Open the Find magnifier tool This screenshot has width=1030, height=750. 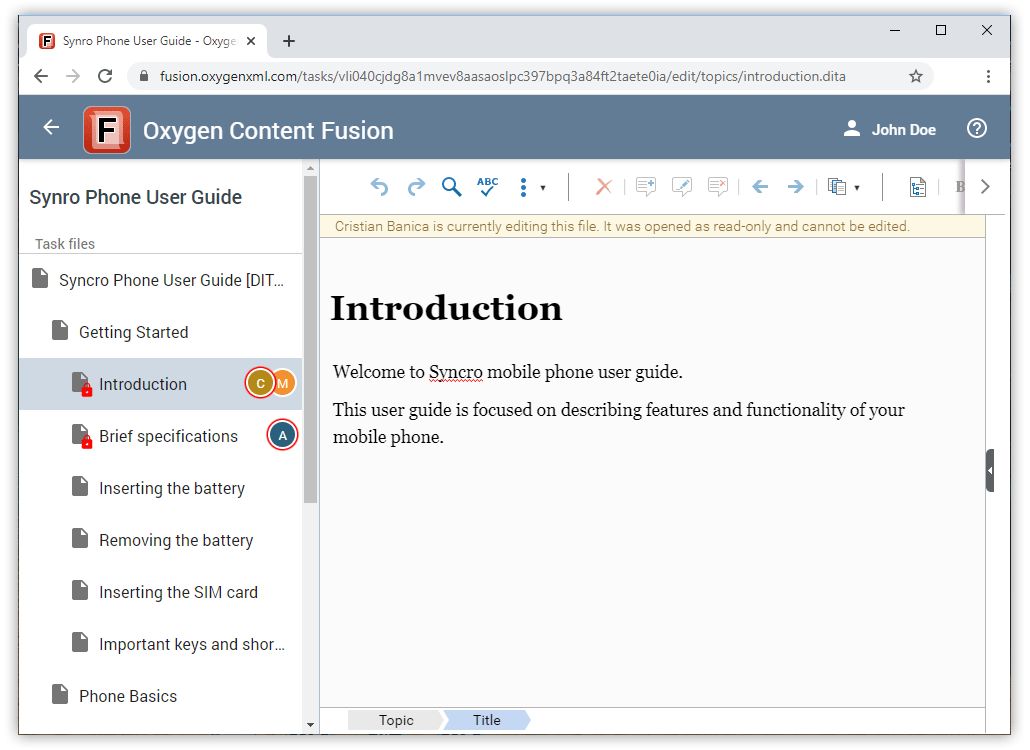pos(451,187)
